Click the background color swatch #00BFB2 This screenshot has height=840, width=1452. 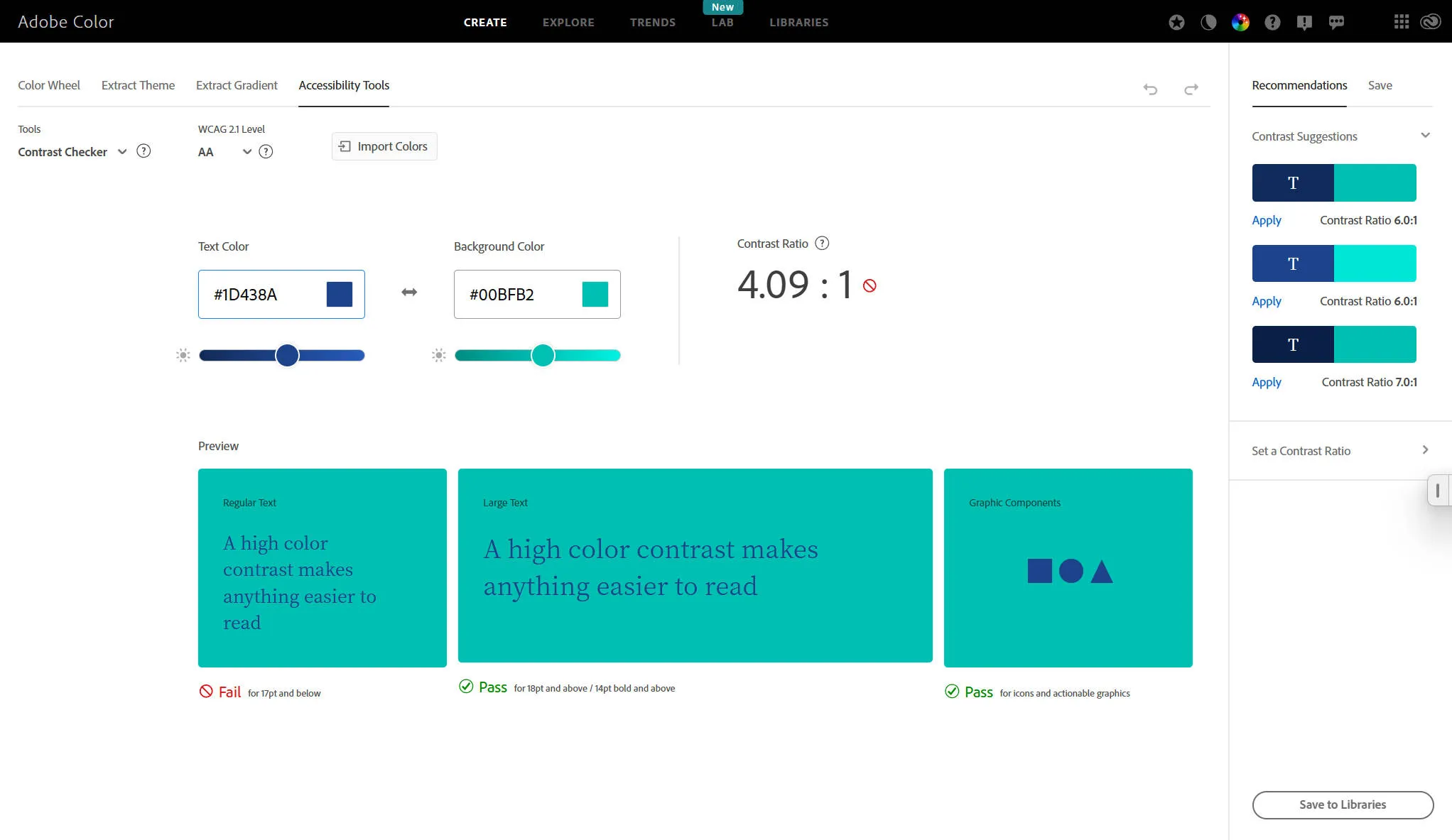tap(595, 294)
